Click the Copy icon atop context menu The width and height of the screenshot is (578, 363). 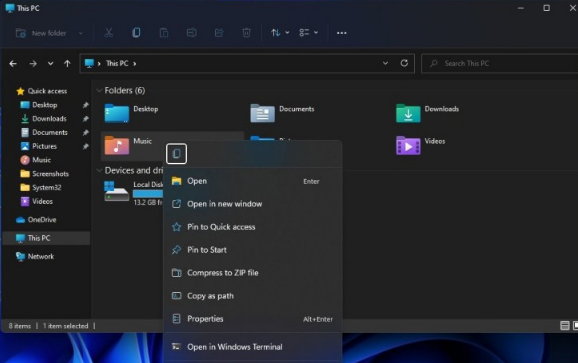point(176,153)
